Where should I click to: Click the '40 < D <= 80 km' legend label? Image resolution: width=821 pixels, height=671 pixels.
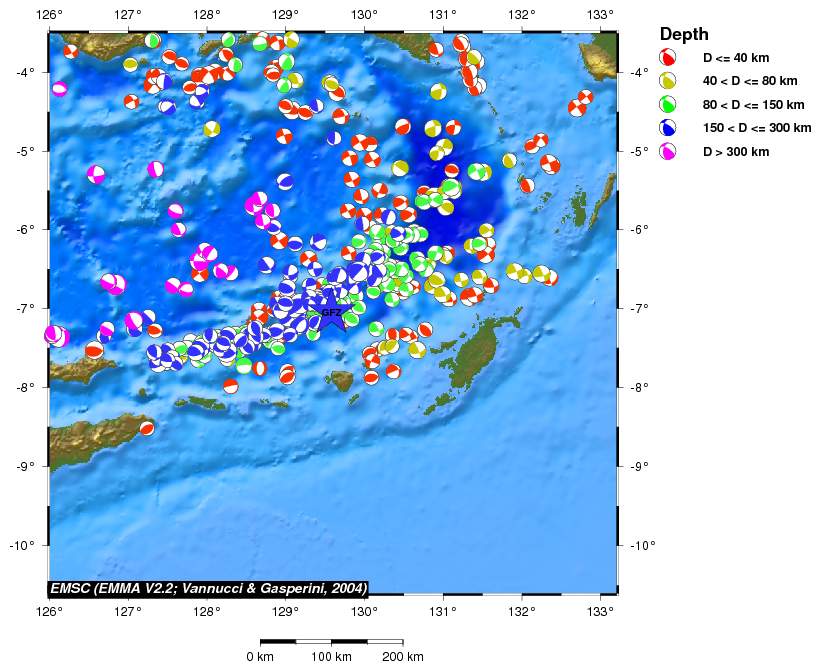click(x=750, y=81)
